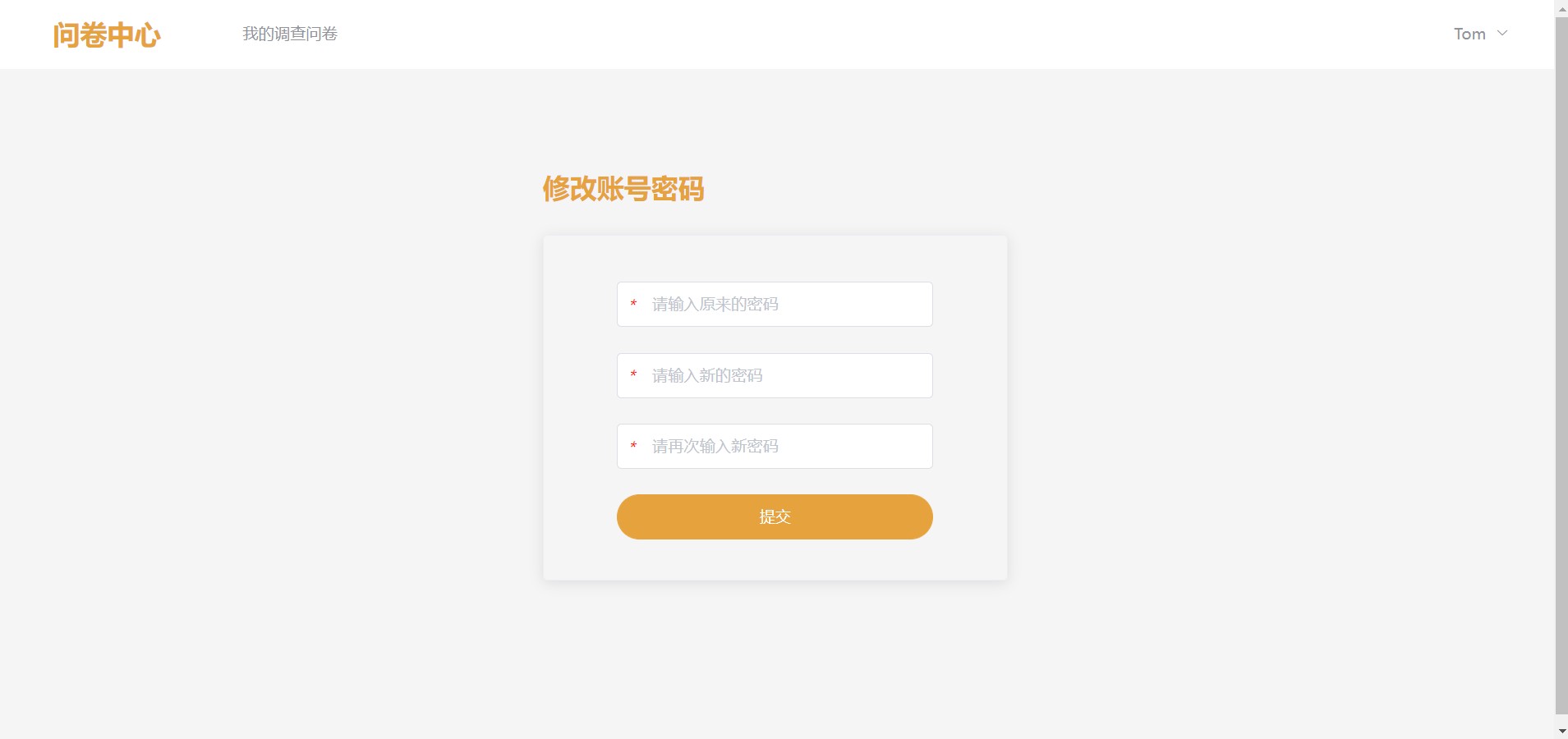This screenshot has width=1568, height=739.
Task: Expand the chevron beside Tom
Action: coord(1502,34)
